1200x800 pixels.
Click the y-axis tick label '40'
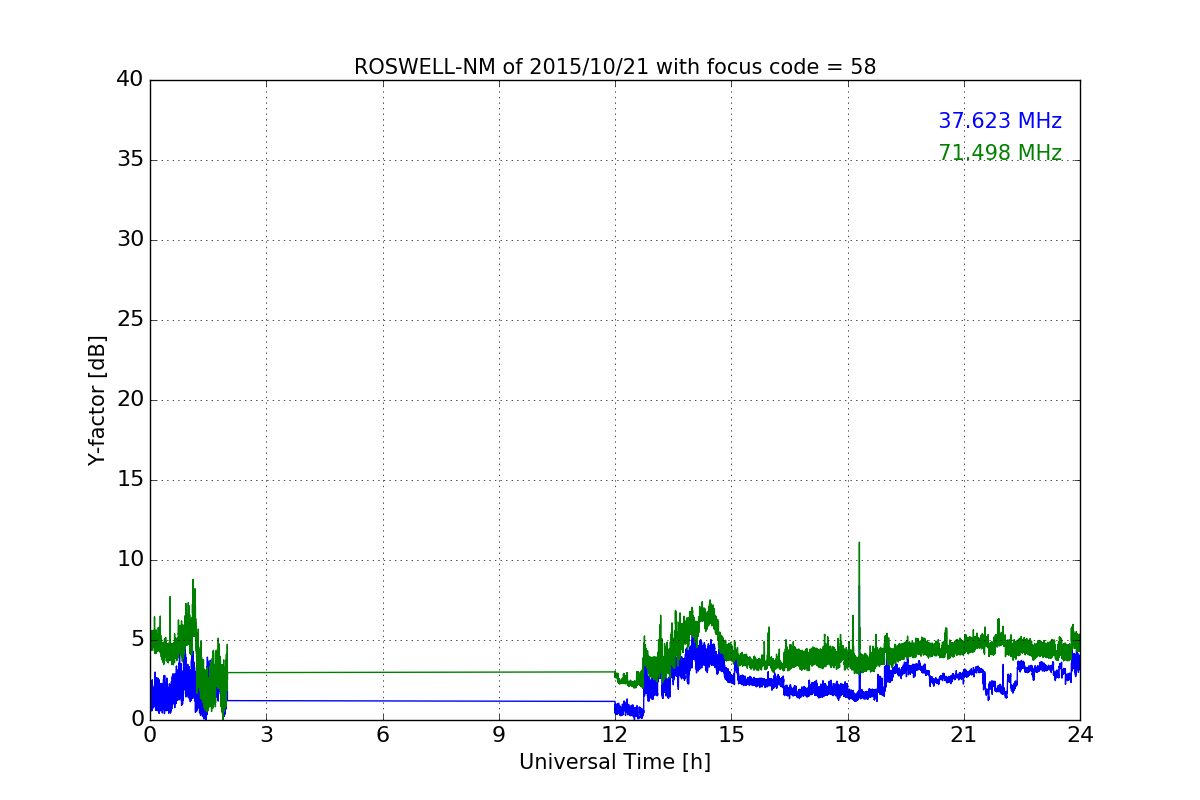pyautogui.click(x=130, y=80)
